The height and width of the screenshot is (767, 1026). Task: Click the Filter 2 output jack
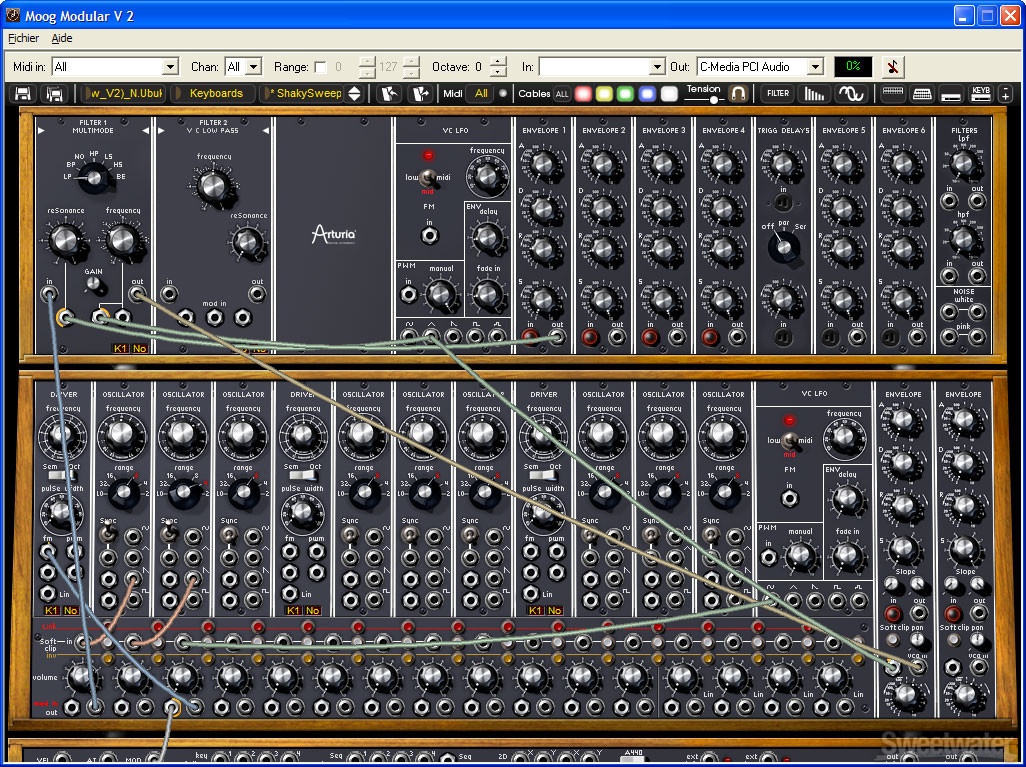pyautogui.click(x=257, y=294)
